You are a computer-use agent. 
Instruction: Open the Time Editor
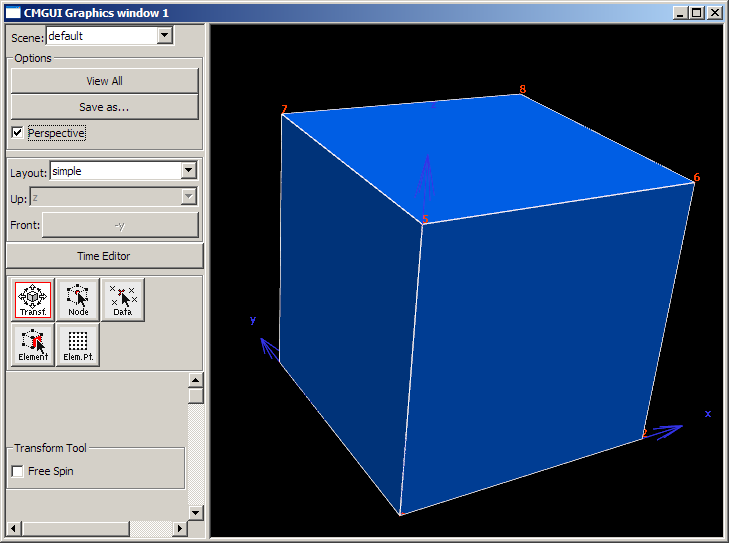coord(105,256)
